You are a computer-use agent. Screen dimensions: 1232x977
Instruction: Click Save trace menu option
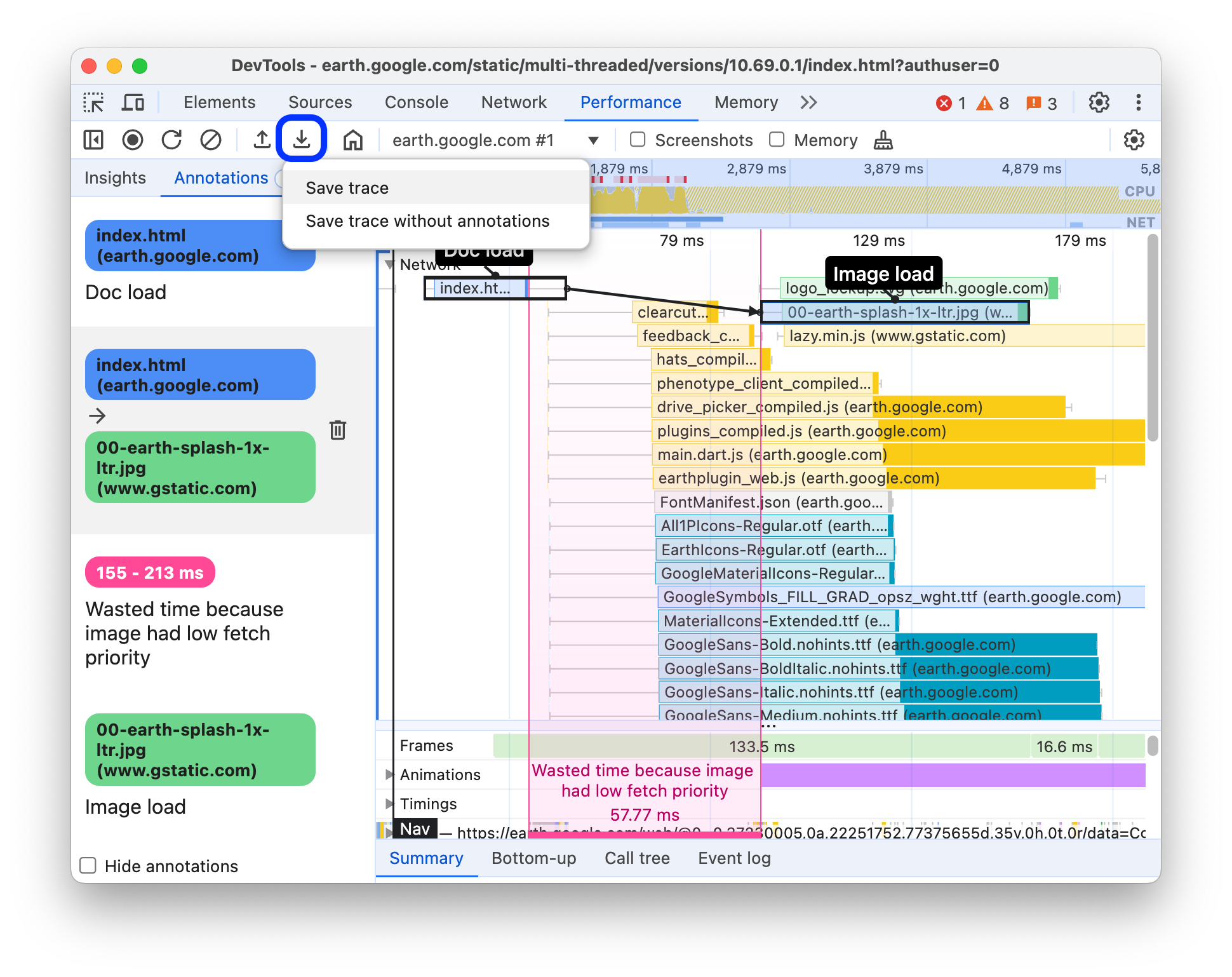click(x=347, y=187)
